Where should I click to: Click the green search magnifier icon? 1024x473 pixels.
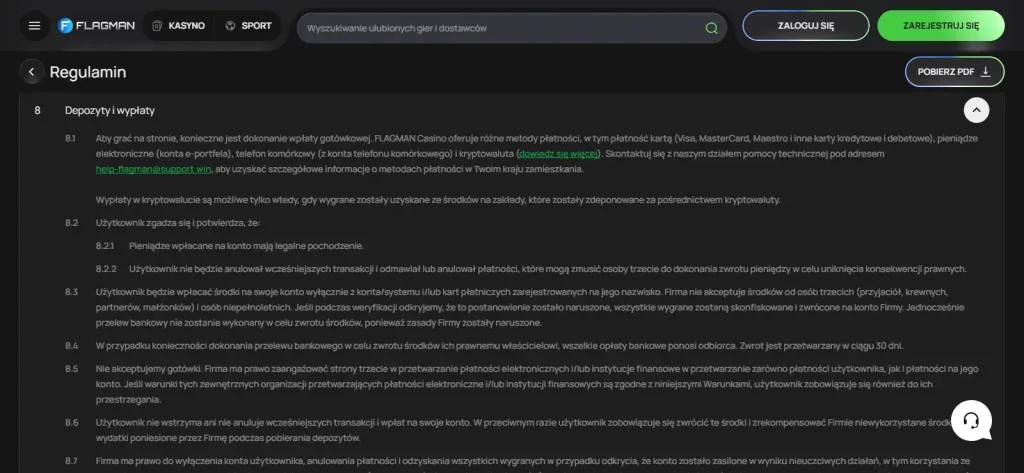click(711, 28)
